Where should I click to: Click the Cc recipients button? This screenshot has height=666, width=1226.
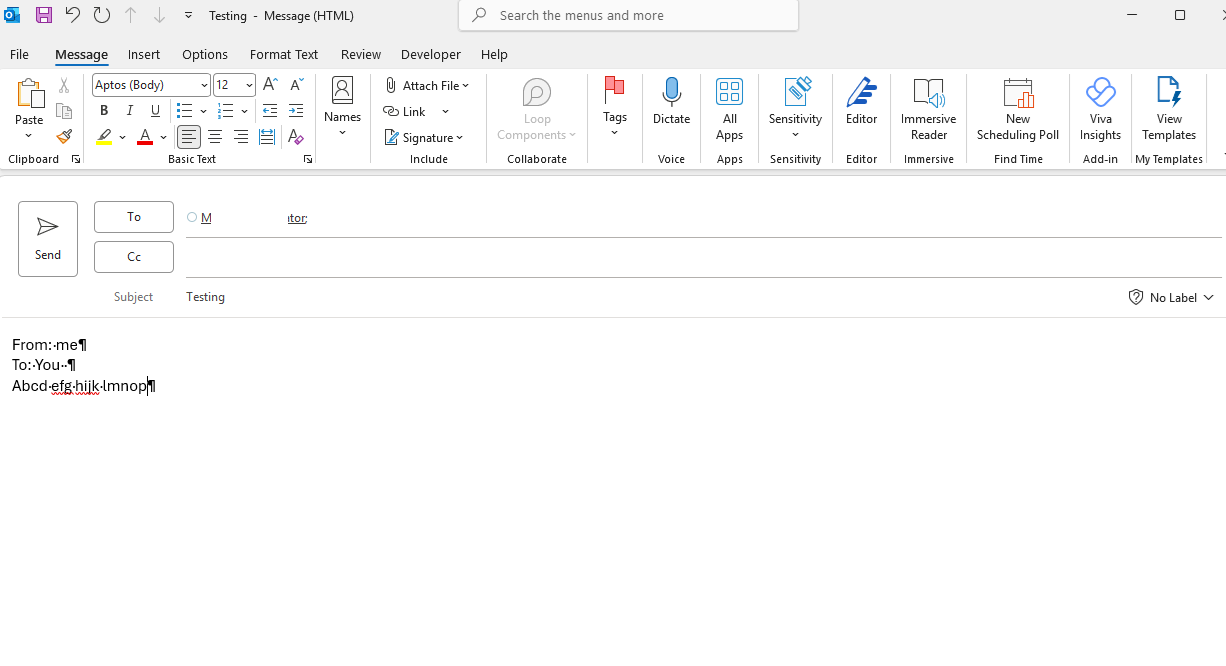[x=134, y=257]
